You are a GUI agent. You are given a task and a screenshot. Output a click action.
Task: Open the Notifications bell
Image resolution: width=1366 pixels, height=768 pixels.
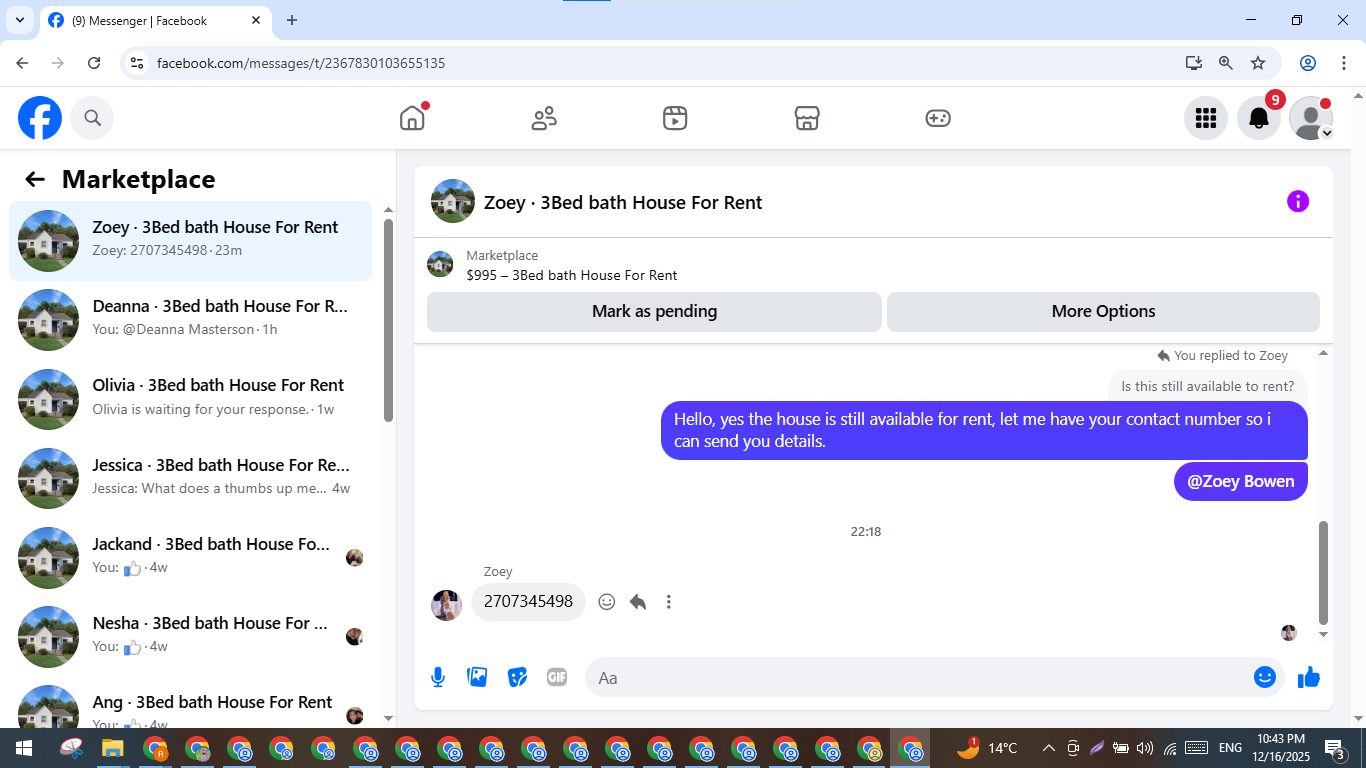pos(1259,118)
